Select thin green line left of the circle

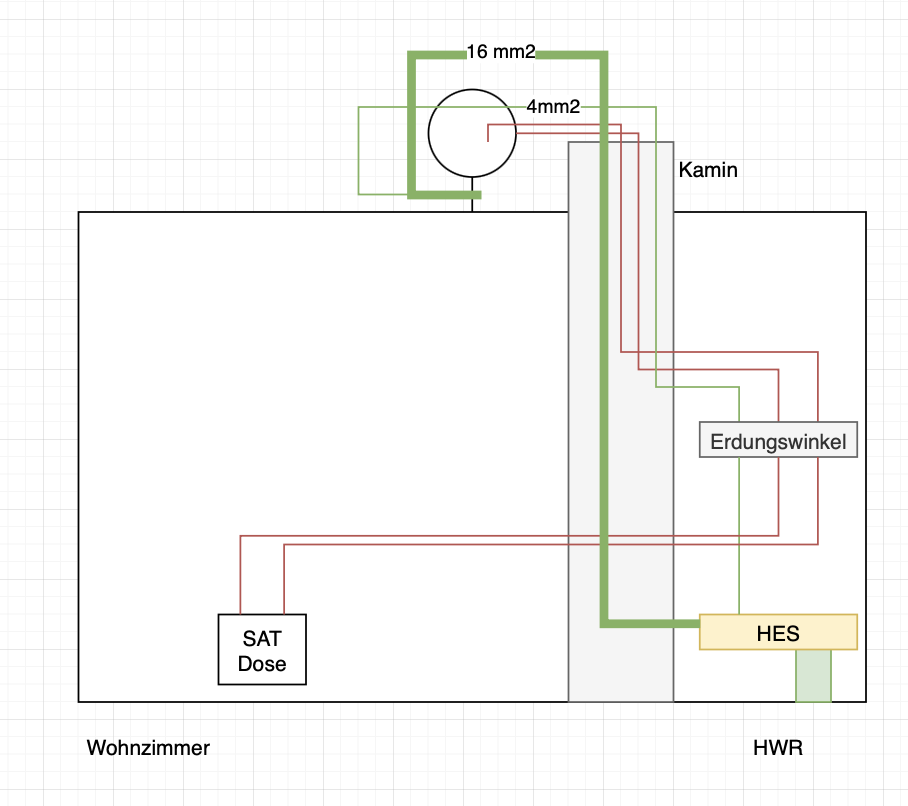[x=359, y=150]
